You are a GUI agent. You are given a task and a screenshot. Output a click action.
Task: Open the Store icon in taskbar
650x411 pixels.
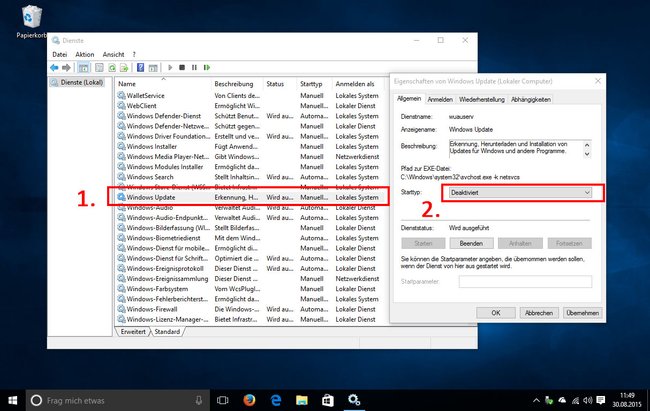(328, 400)
